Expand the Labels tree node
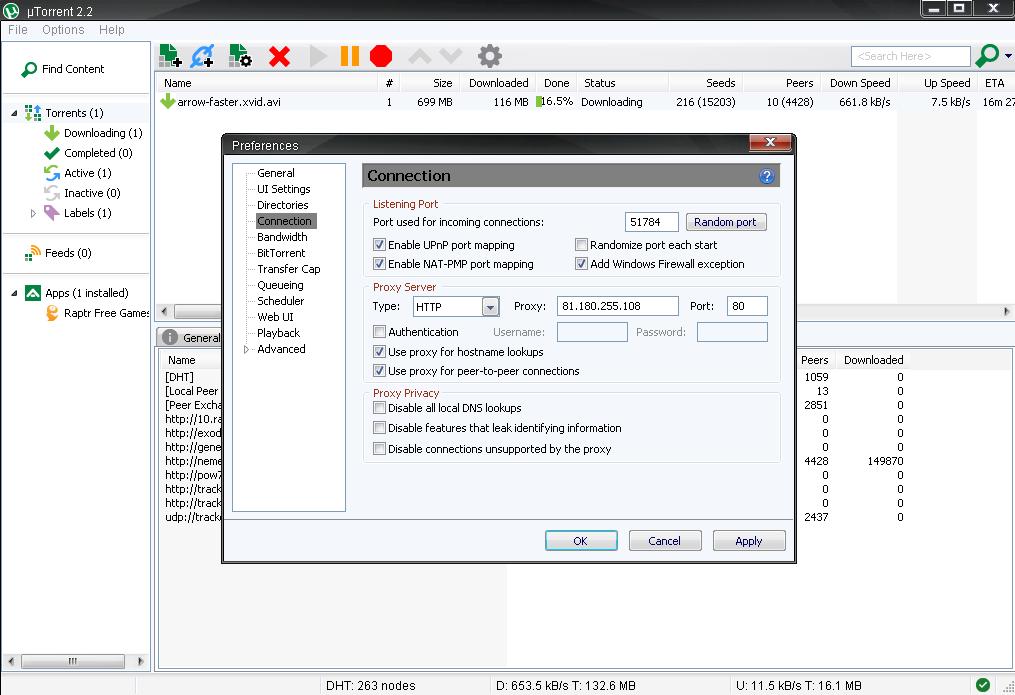This screenshot has height=695, width=1015. [x=33, y=213]
